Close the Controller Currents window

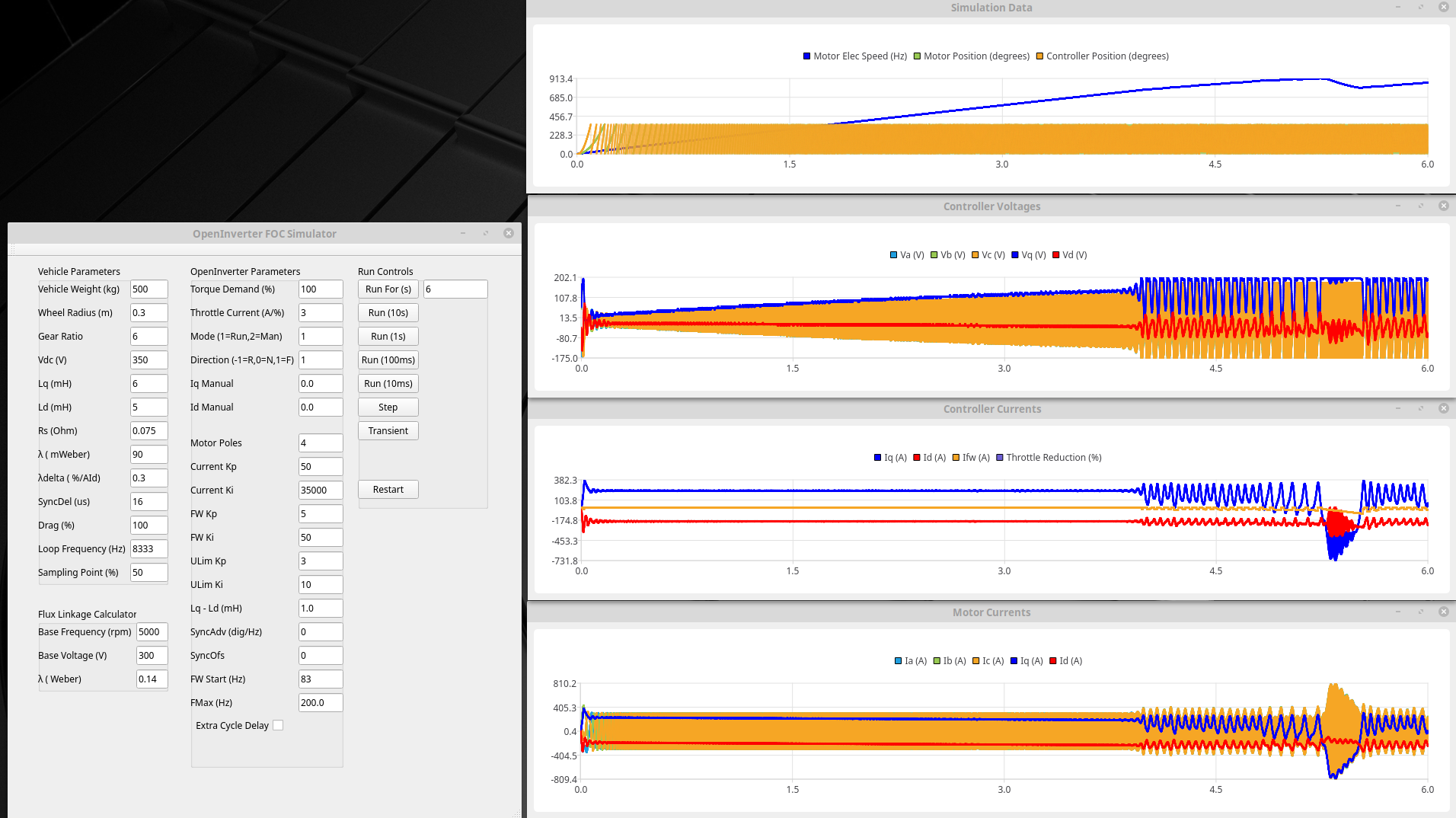tap(1443, 408)
